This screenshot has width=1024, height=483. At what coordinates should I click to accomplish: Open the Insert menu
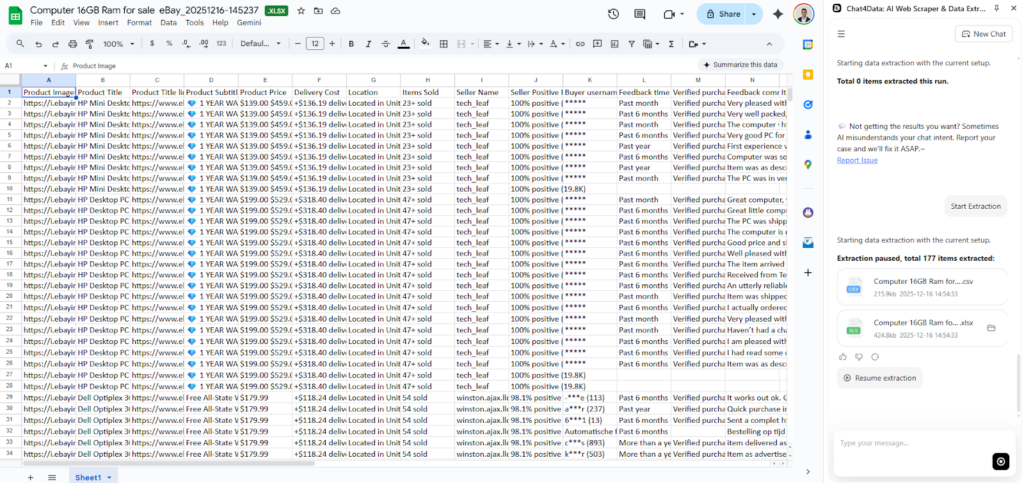[108, 23]
